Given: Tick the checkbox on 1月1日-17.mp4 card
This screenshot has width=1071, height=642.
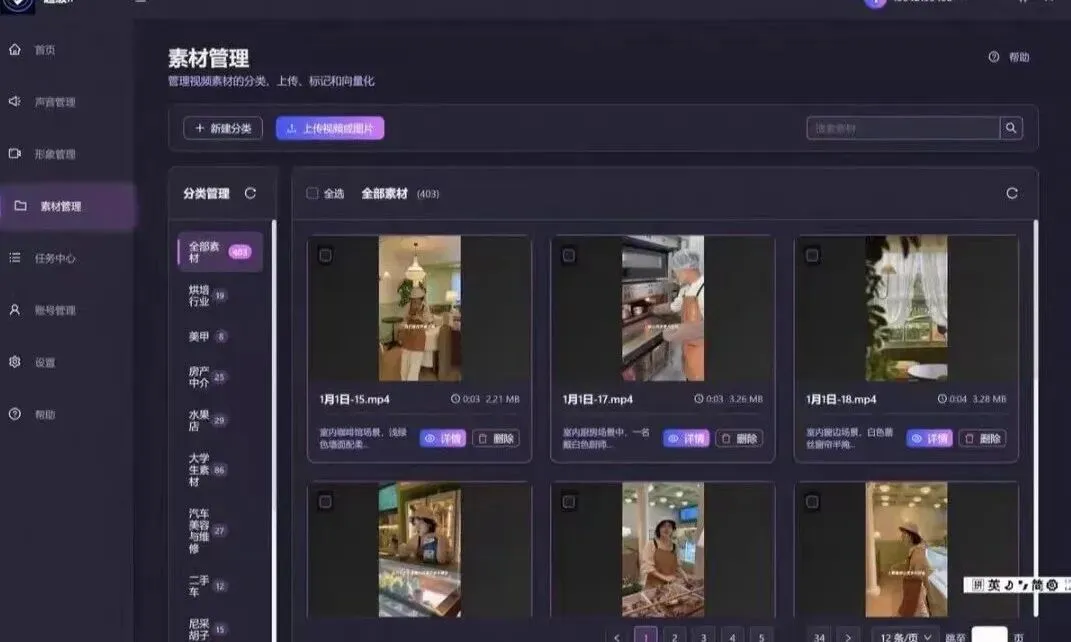Looking at the screenshot, I should pyautogui.click(x=568, y=255).
